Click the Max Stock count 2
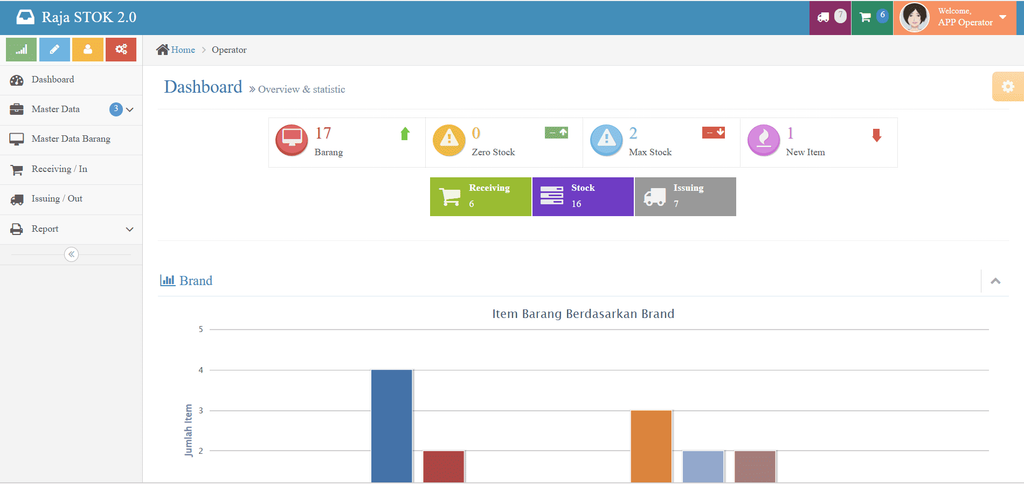Image resolution: width=1024 pixels, height=484 pixels. pyautogui.click(x=633, y=133)
